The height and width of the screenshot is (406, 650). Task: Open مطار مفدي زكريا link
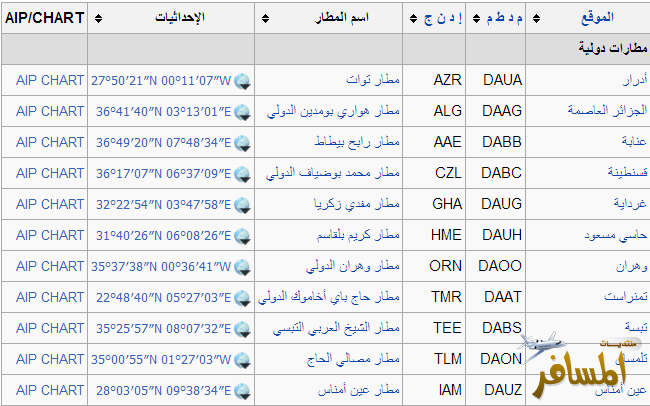point(357,204)
